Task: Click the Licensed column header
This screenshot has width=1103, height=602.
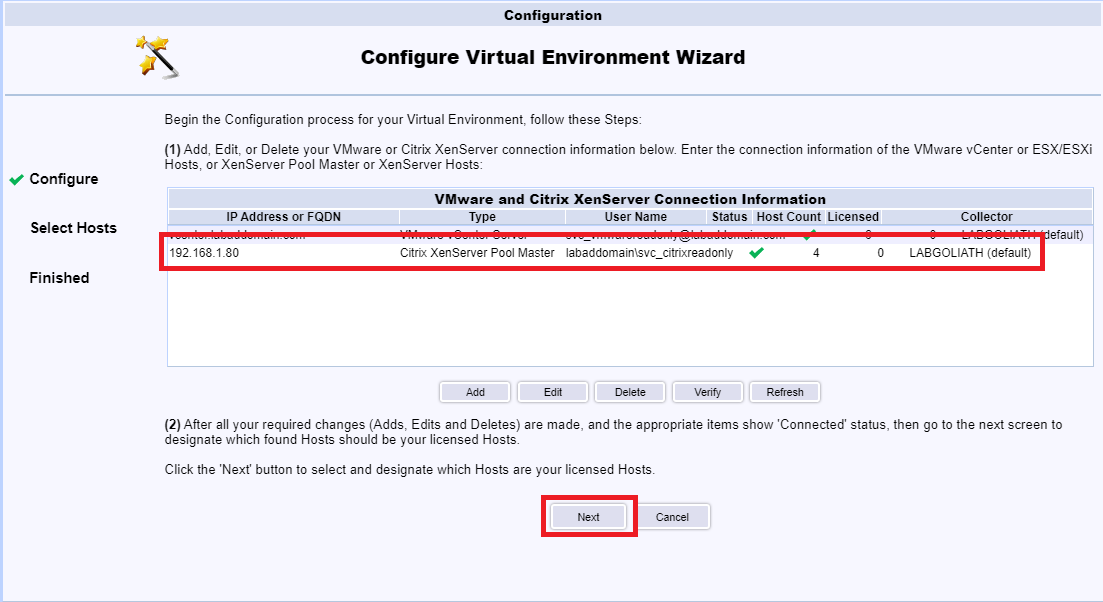Action: (x=853, y=217)
